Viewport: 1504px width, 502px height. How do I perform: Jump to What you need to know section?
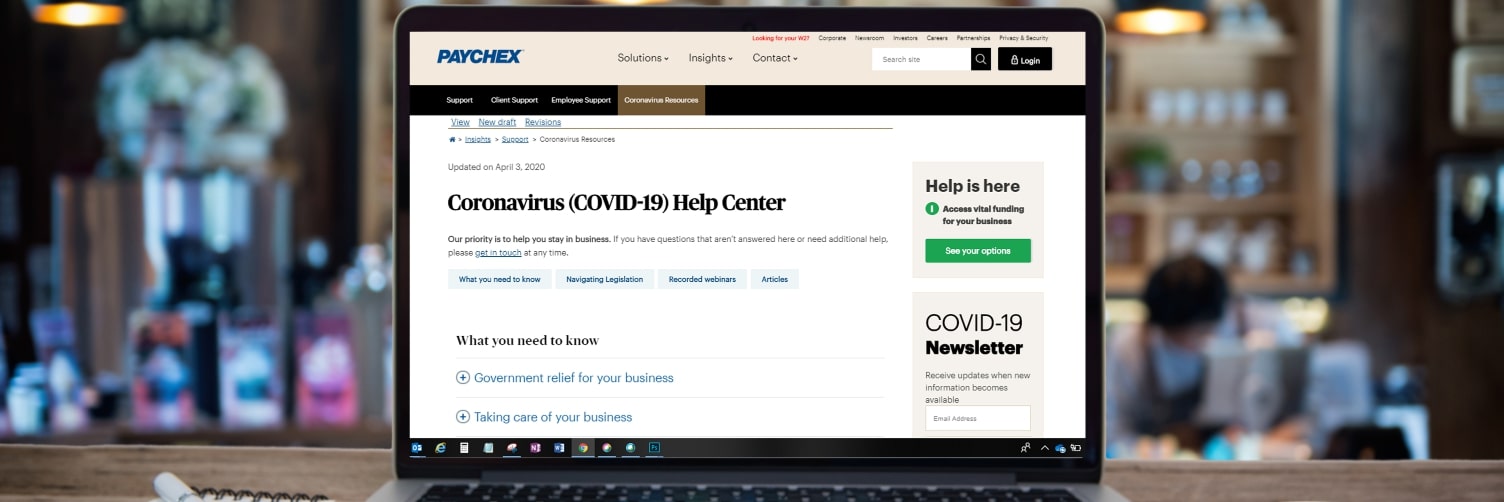[x=500, y=279]
